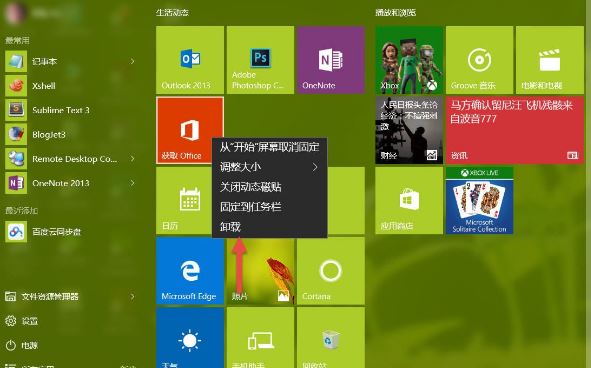Open the Xbox tile
The image size is (591, 368).
point(409,60)
